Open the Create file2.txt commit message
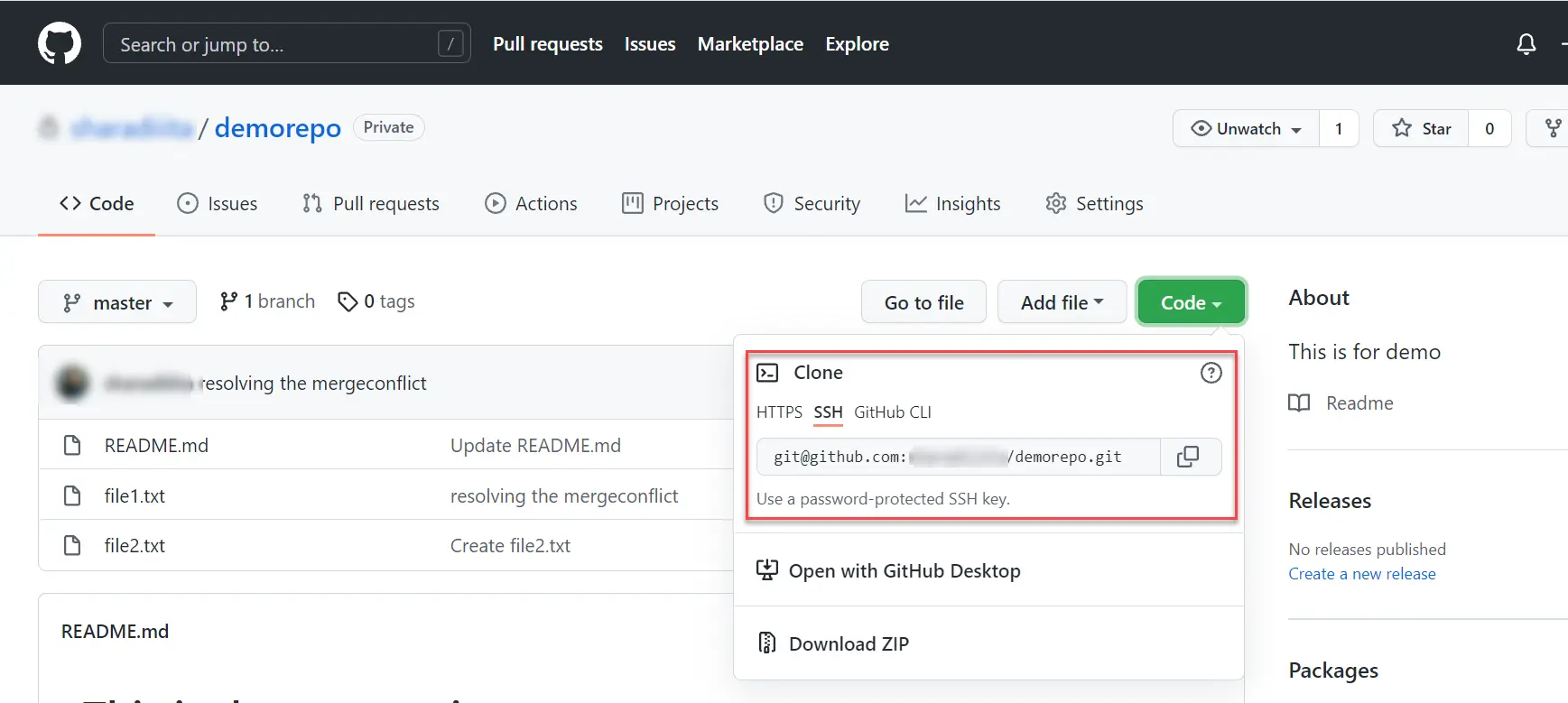The height and width of the screenshot is (703, 1568). tap(510, 546)
